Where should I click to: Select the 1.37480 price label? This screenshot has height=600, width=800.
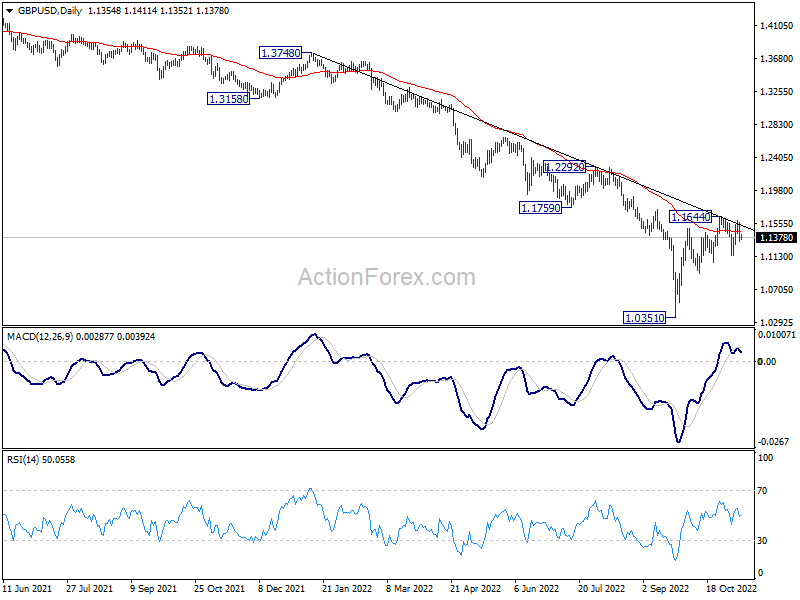(x=281, y=52)
